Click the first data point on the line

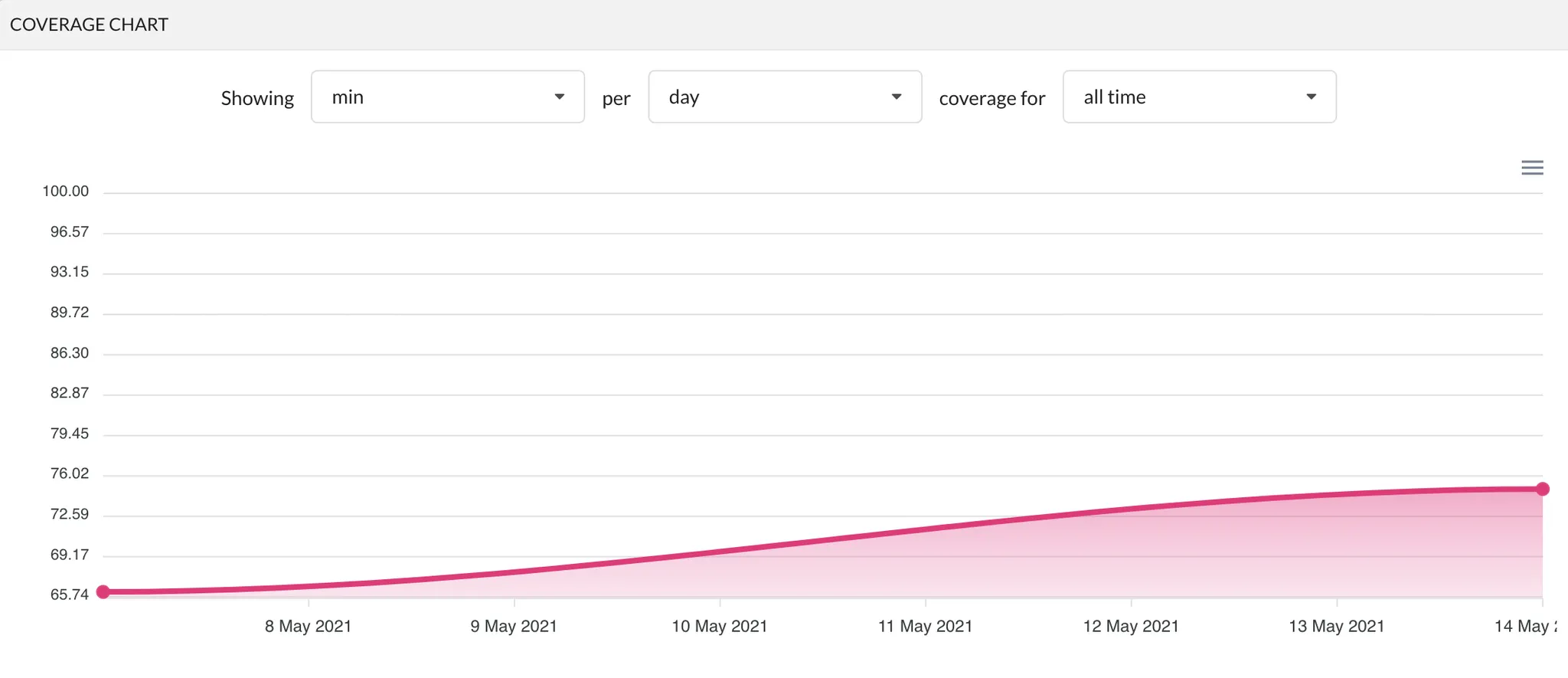[103, 591]
